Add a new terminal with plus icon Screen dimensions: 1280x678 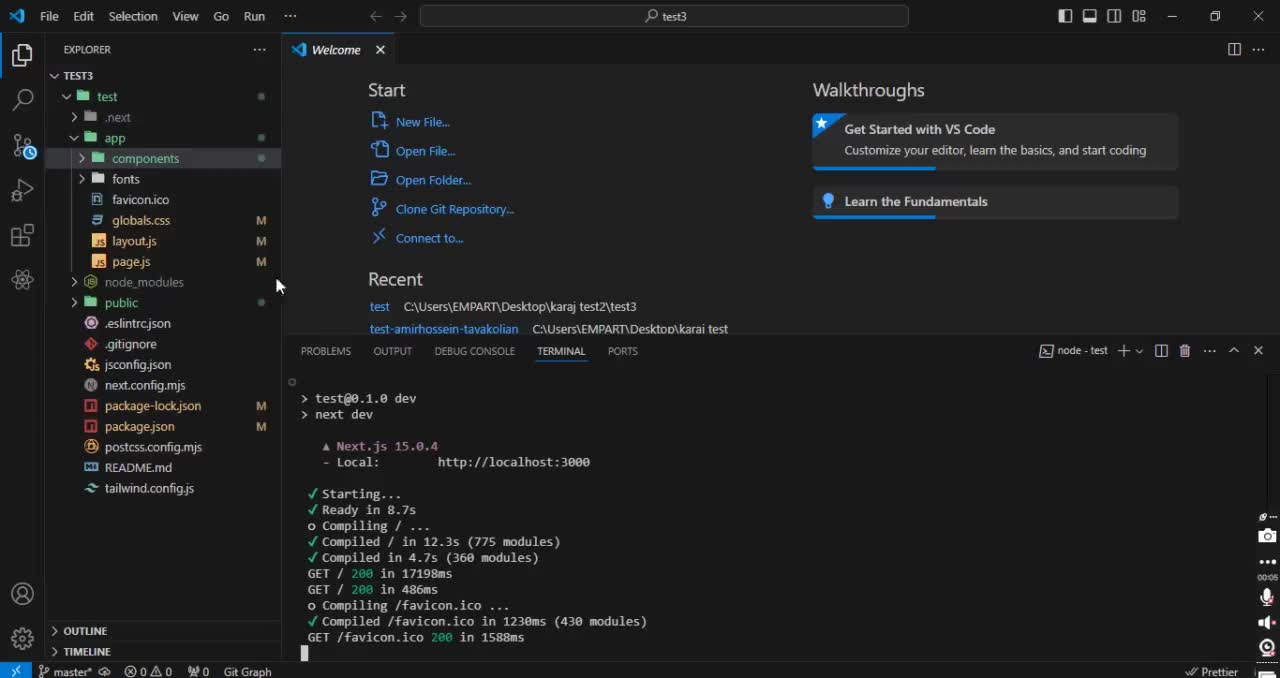[x=1124, y=351]
